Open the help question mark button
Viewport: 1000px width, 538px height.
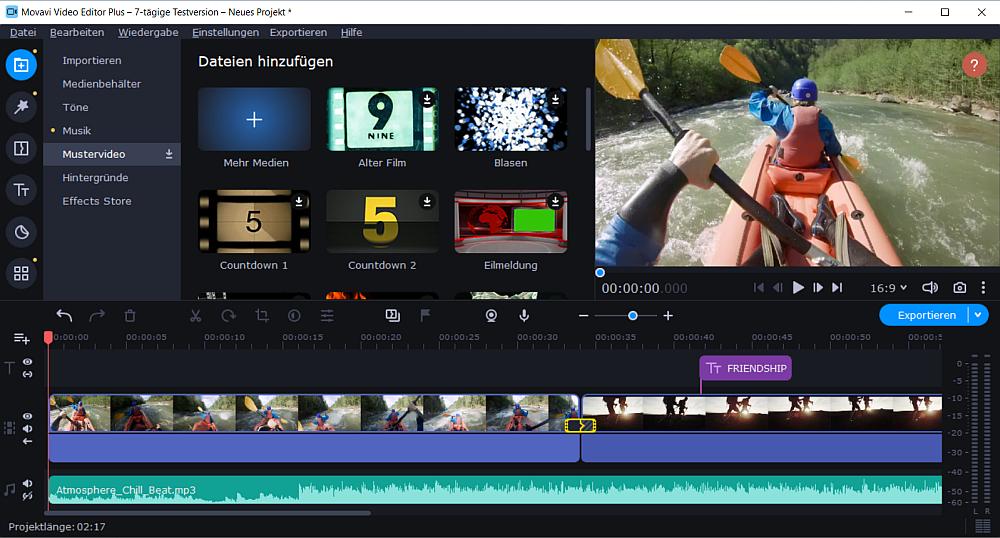[x=974, y=64]
